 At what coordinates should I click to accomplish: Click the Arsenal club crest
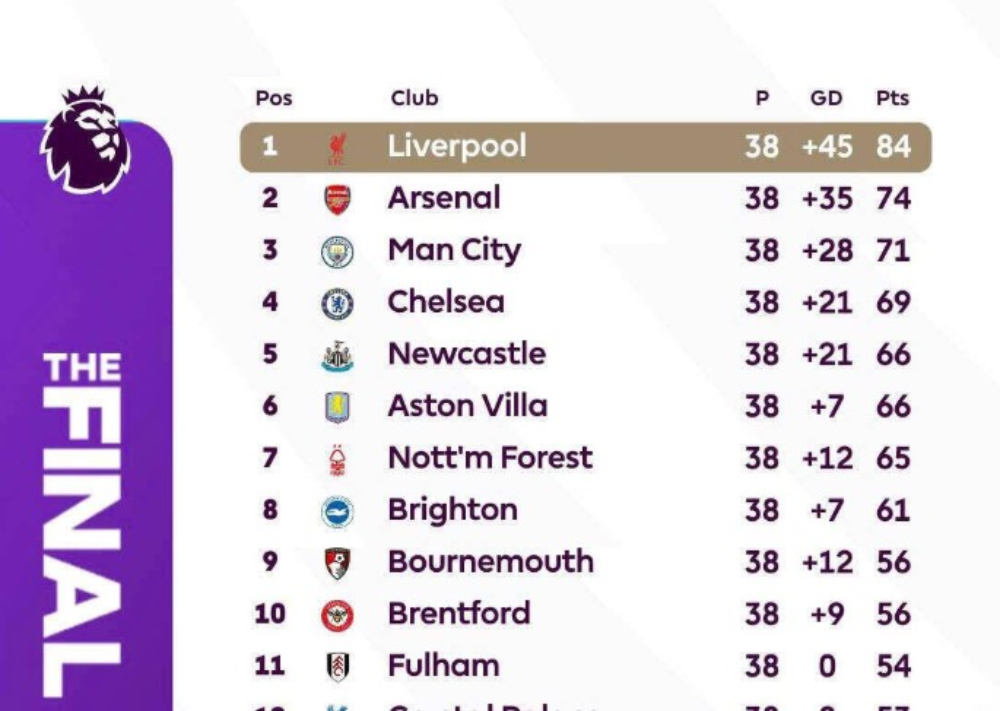pos(337,199)
